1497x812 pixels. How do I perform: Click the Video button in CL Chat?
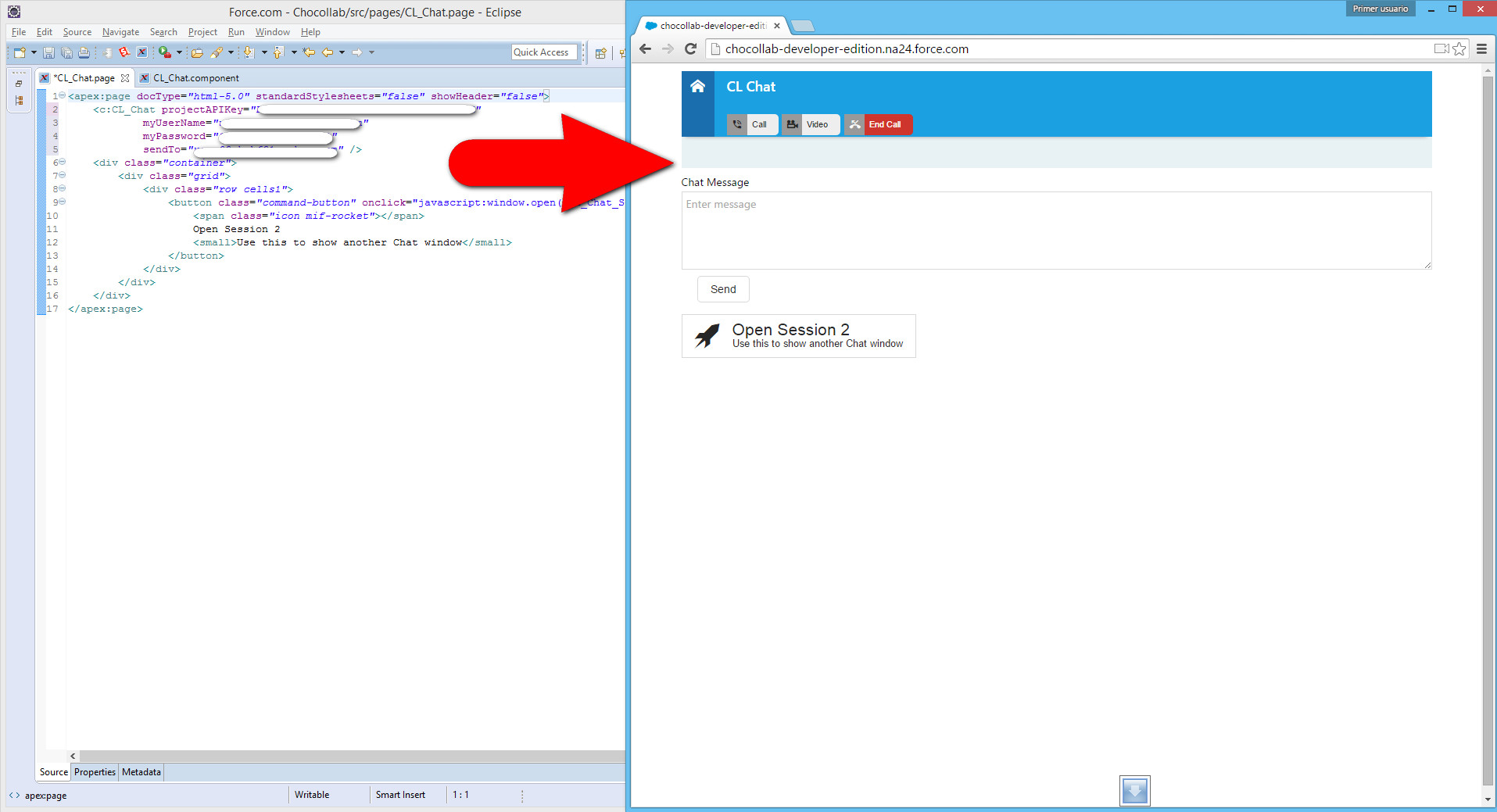(x=811, y=124)
